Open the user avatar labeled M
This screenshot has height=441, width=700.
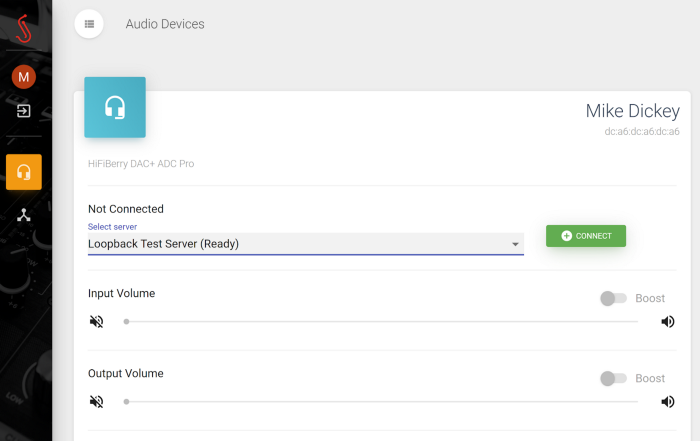pyautogui.click(x=24, y=77)
